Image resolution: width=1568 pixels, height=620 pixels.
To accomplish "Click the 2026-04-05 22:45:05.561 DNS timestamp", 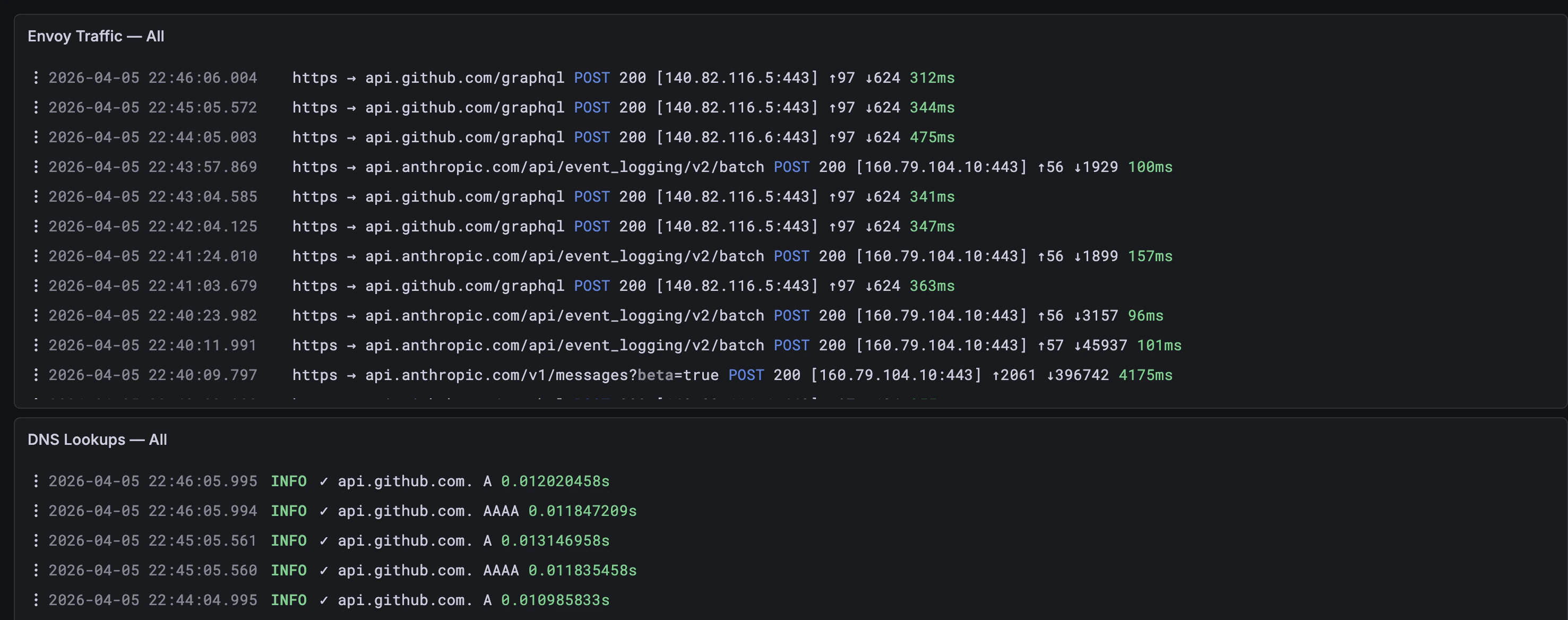I will point(153,541).
